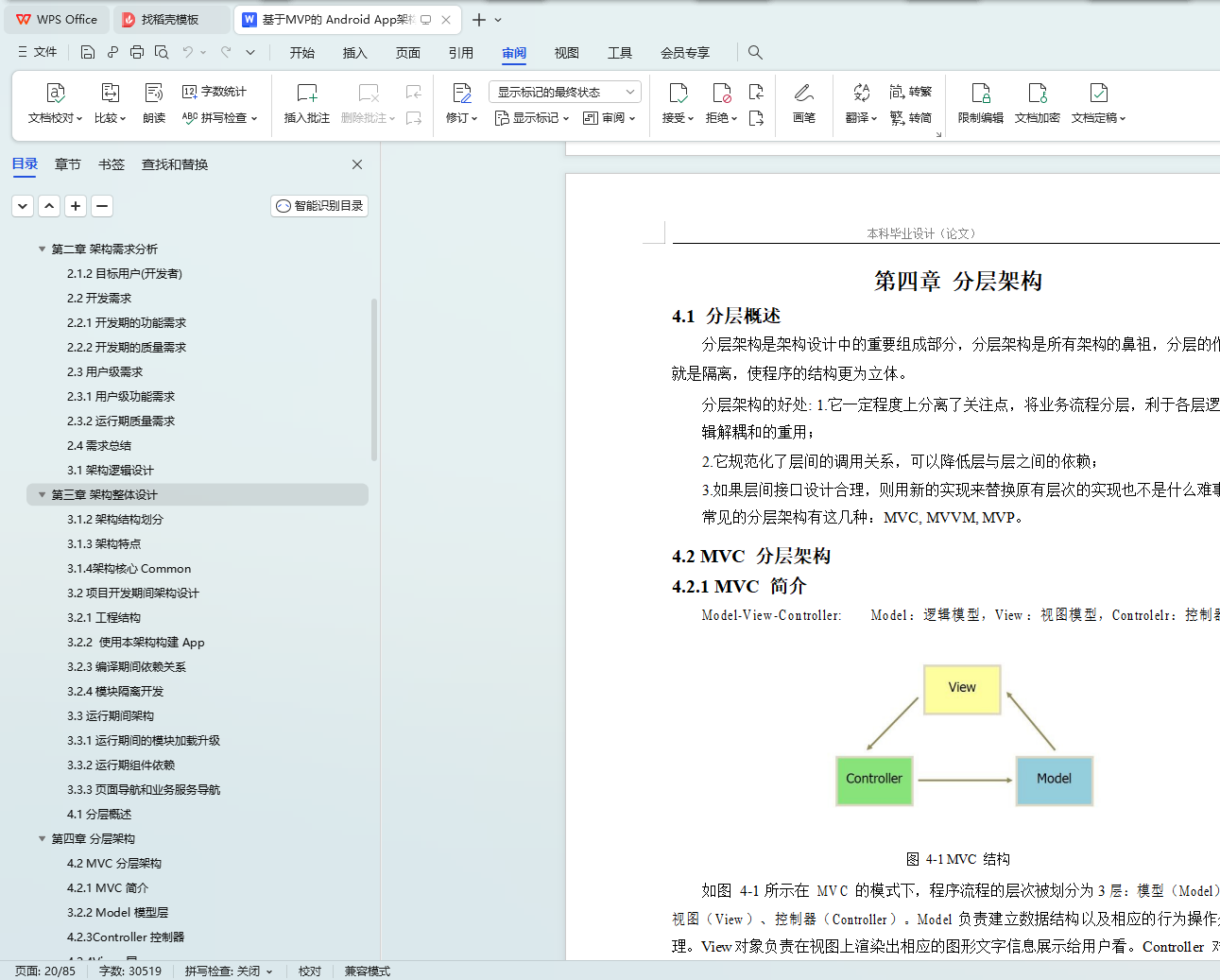Collapse the 第四章 分层架构 tree node
The width and height of the screenshot is (1220, 980).
pos(42,838)
